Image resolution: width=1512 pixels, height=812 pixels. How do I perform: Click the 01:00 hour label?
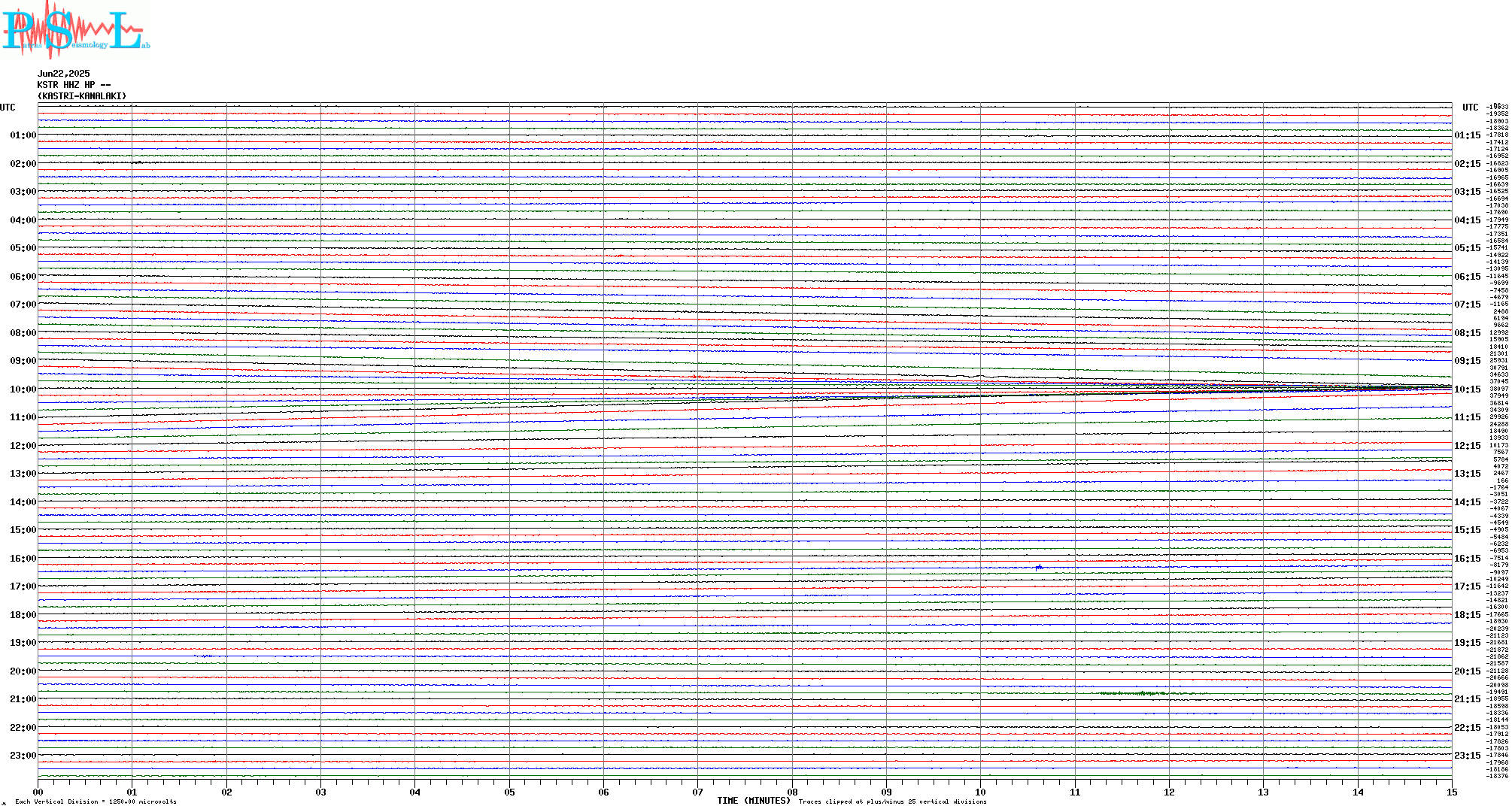pyautogui.click(x=23, y=135)
